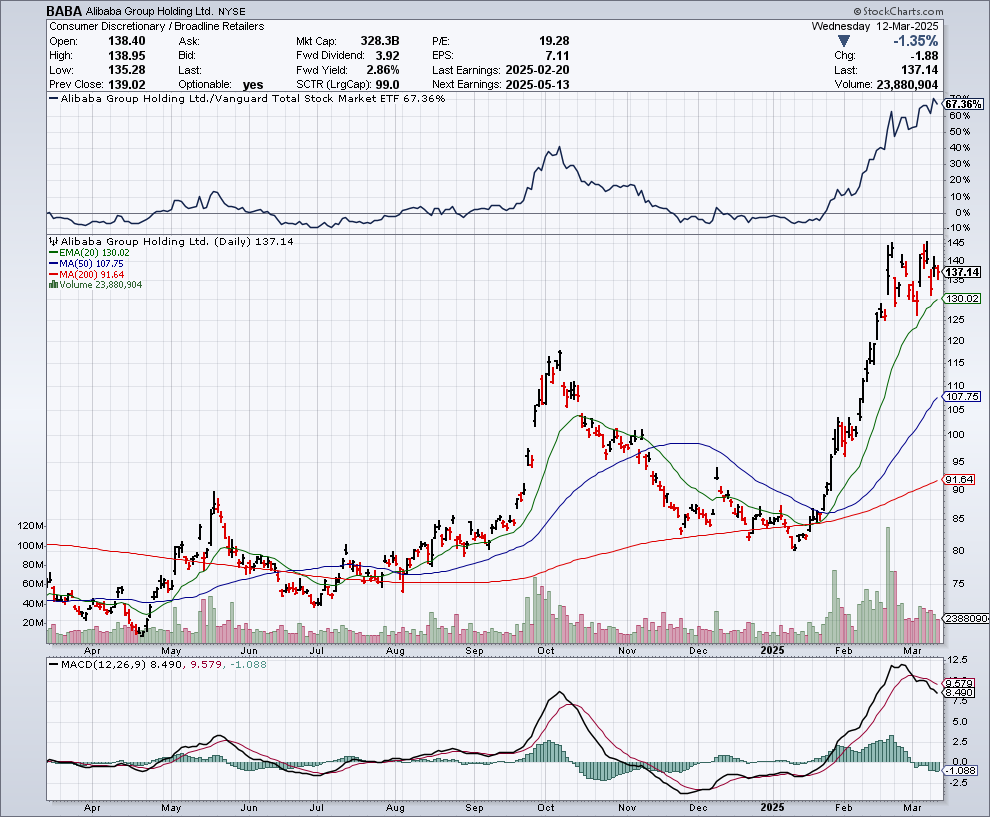Click the P/E value 19.28
The width and height of the screenshot is (990, 817).
click(554, 41)
